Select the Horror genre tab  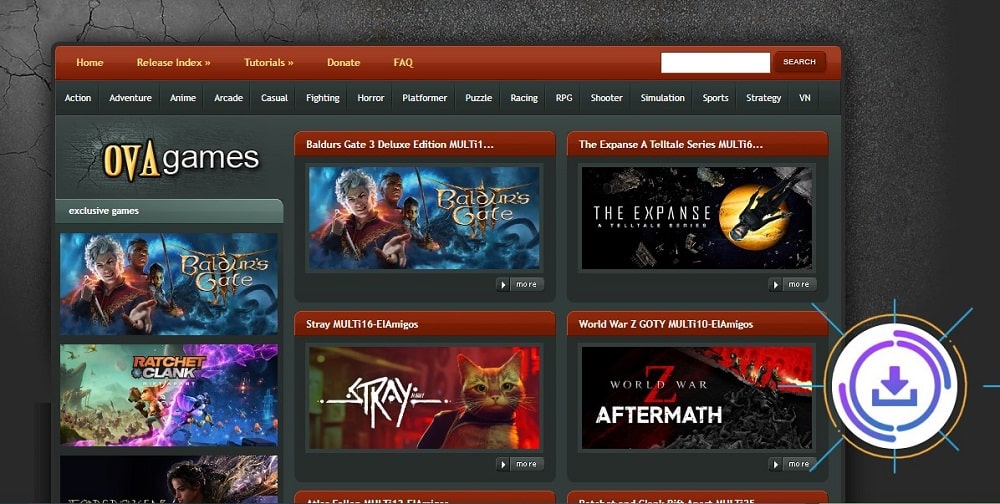point(371,98)
